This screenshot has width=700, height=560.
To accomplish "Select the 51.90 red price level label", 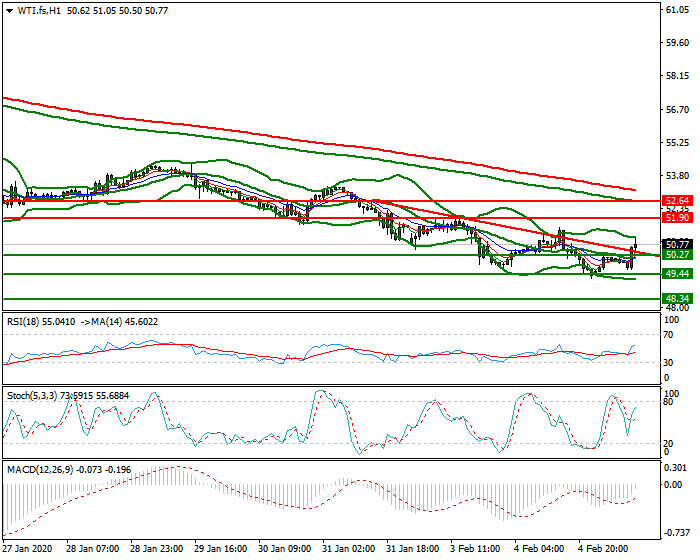I will 677,217.
